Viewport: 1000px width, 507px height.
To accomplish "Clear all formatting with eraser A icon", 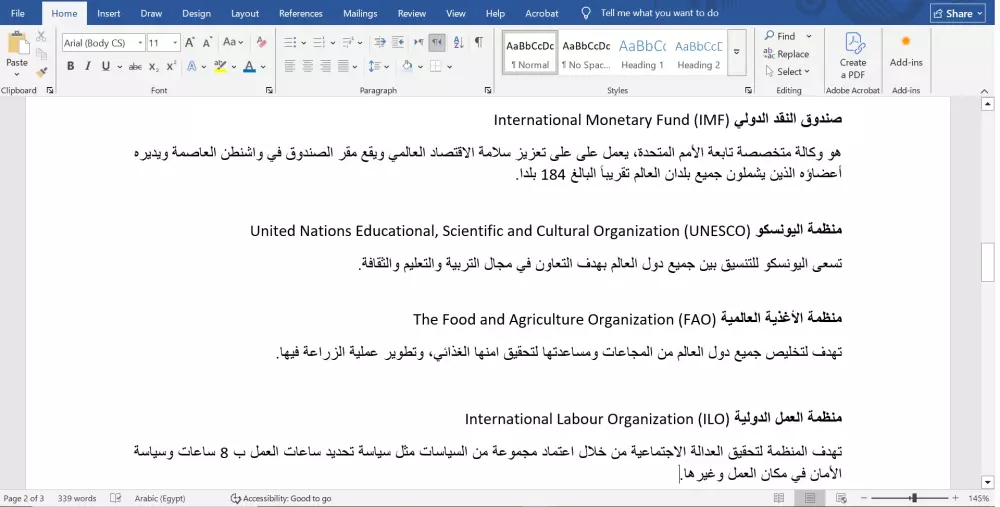I will tap(261, 43).
